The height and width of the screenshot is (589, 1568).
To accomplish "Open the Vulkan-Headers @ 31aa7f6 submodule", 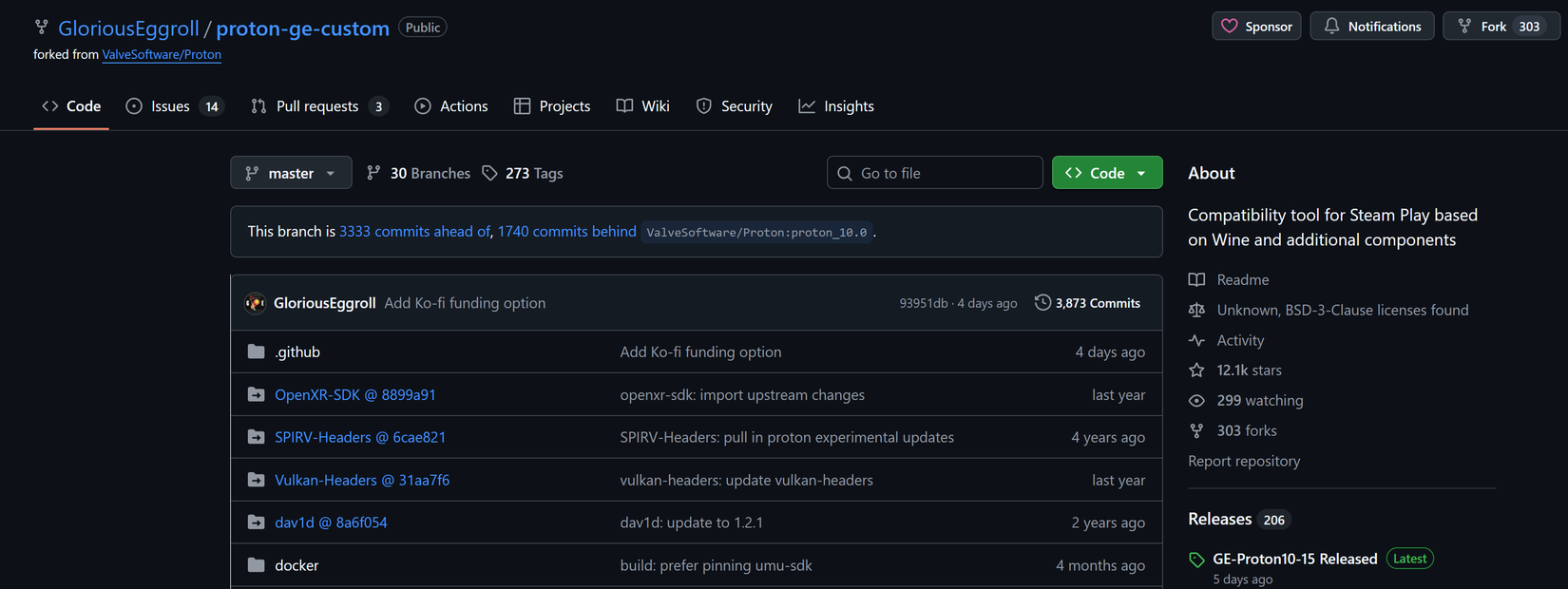I will (x=362, y=480).
